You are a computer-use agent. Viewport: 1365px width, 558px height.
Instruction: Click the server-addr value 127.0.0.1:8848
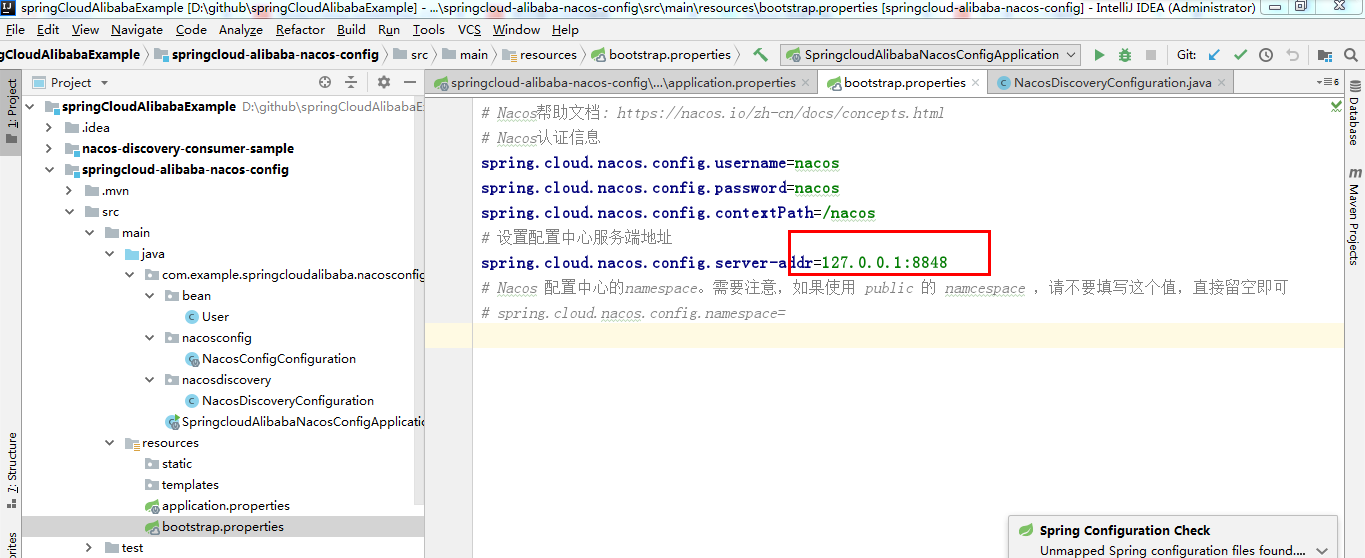[884, 263]
